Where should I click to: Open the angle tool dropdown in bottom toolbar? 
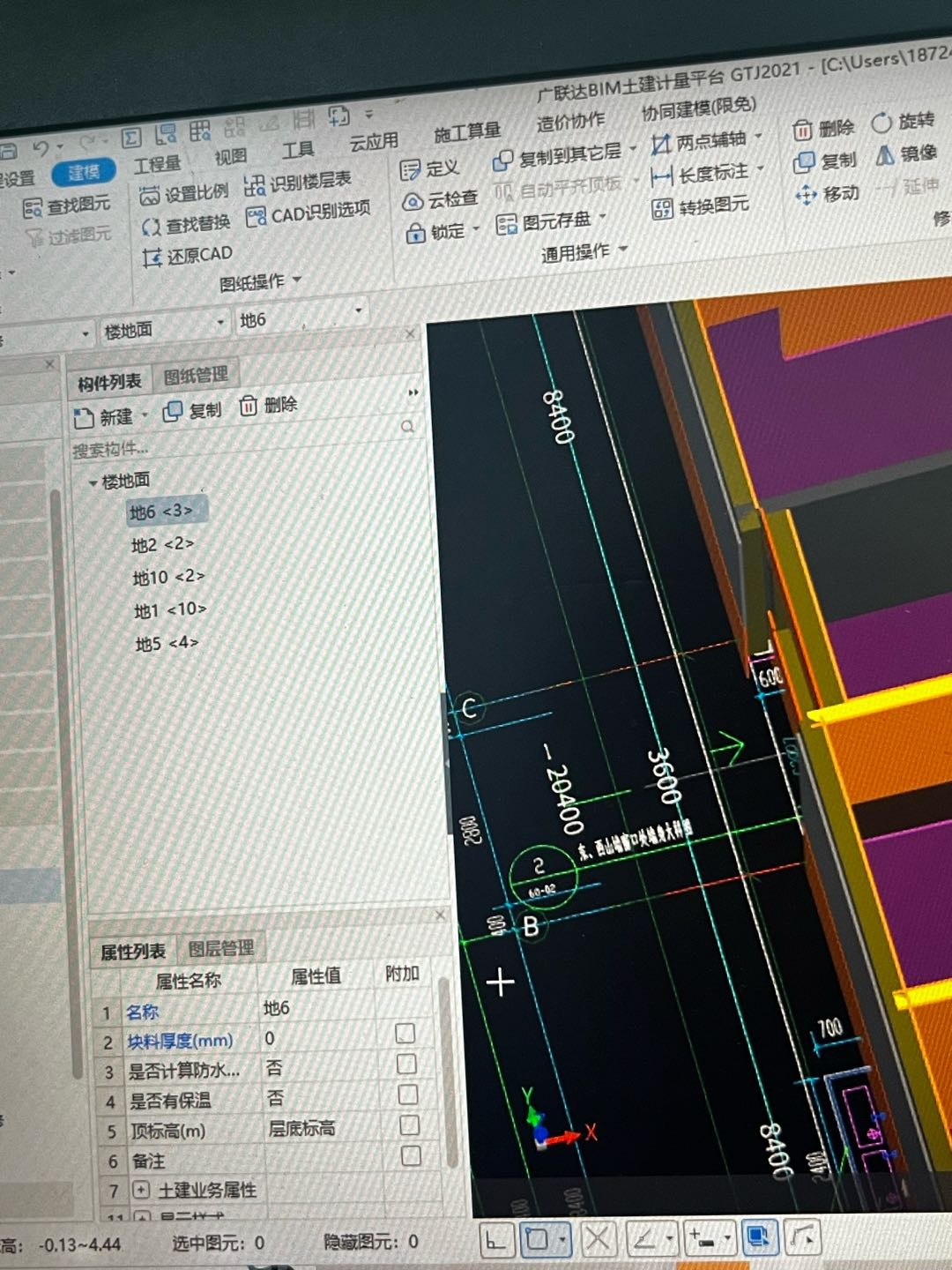669,1239
